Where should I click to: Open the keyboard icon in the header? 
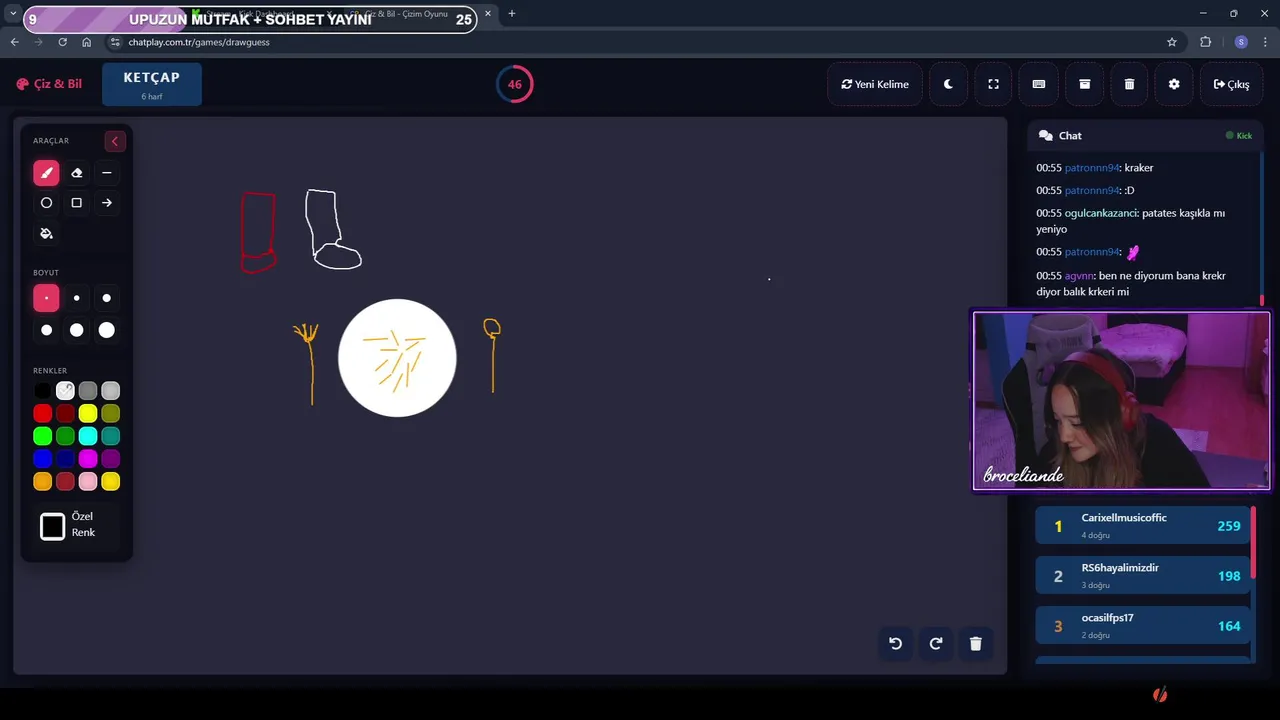(x=1039, y=84)
